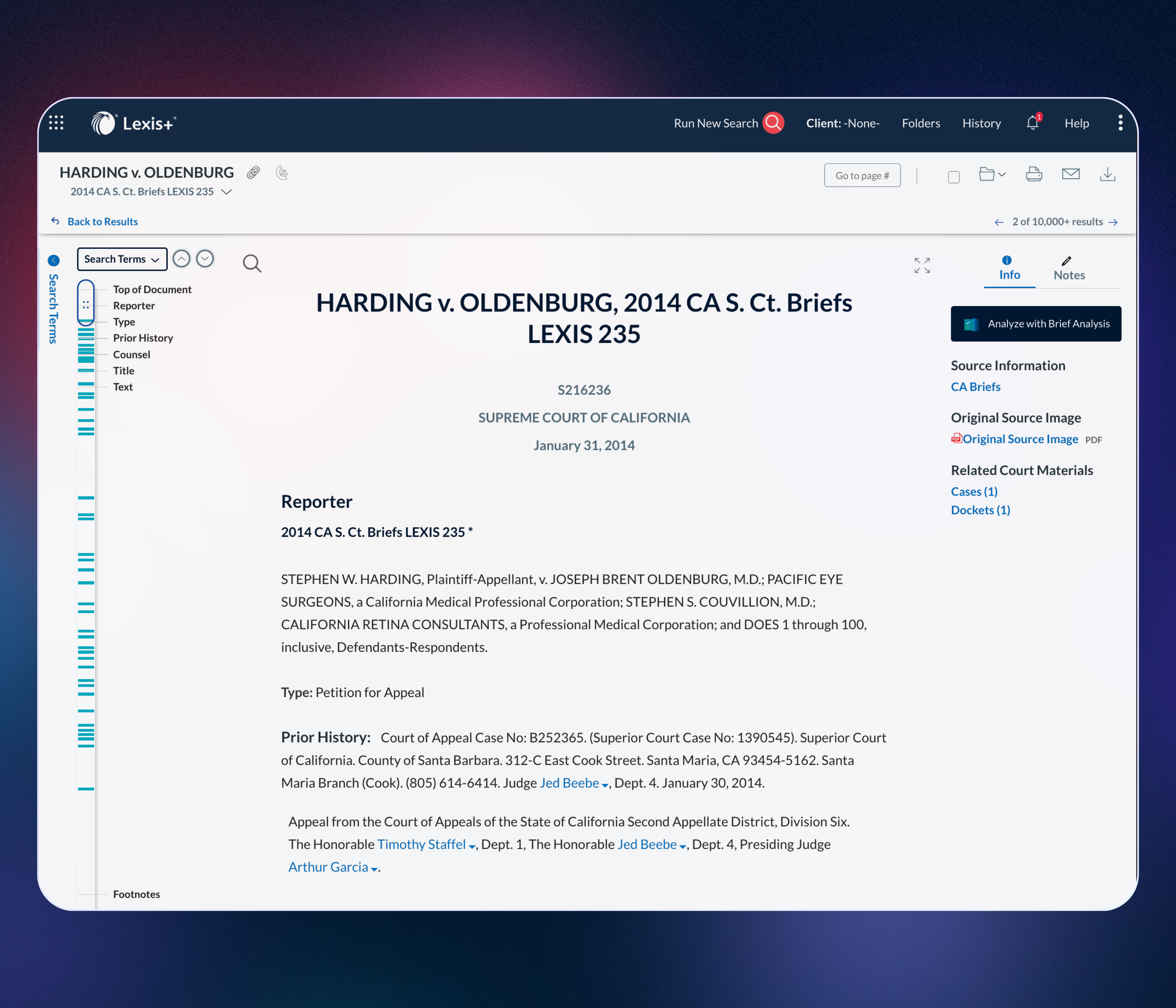Open the vertical three-dot more menu
The height and width of the screenshot is (1008, 1176).
pos(1120,123)
